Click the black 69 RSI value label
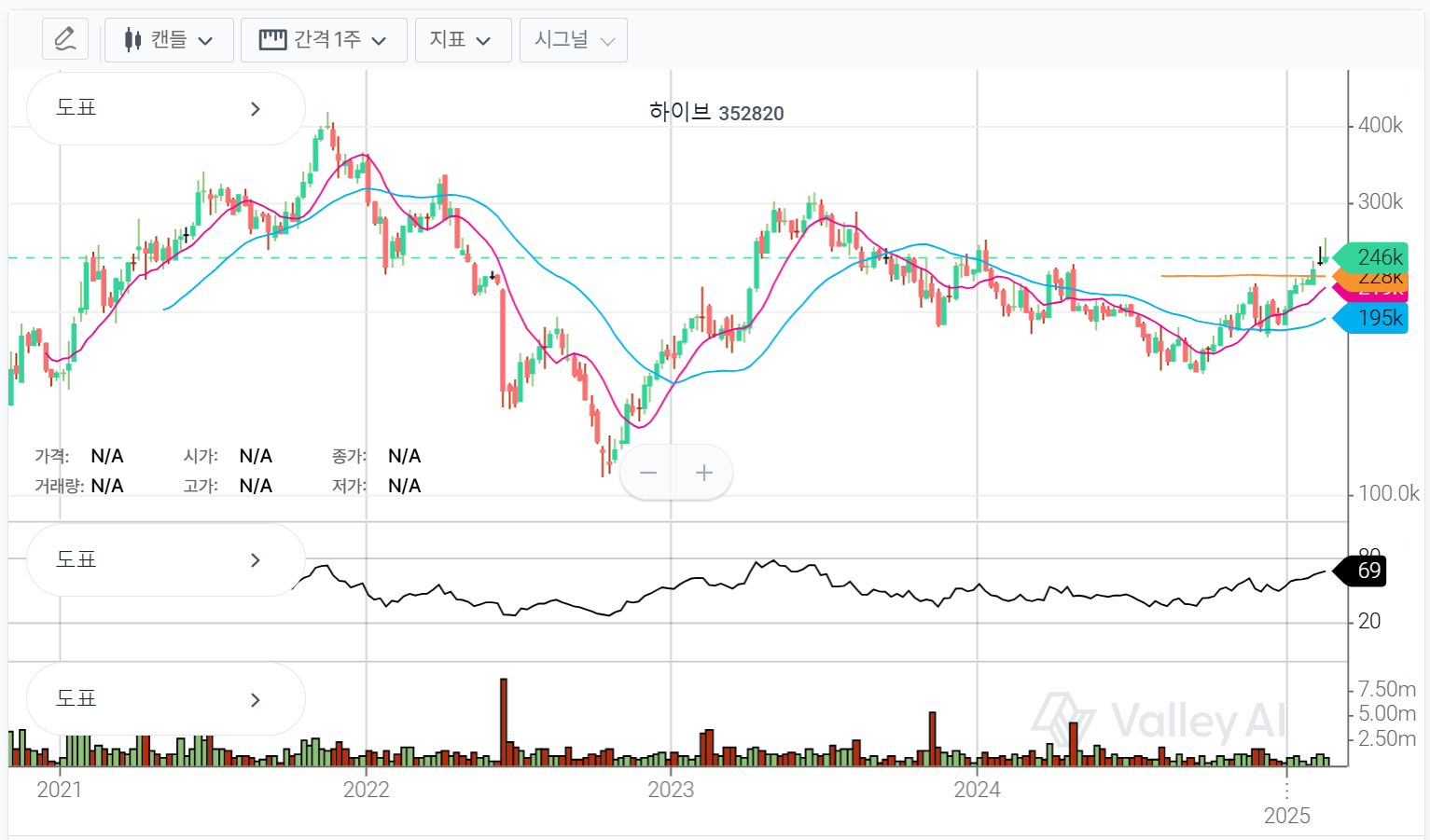This screenshot has height=840, width=1430. pyautogui.click(x=1364, y=571)
